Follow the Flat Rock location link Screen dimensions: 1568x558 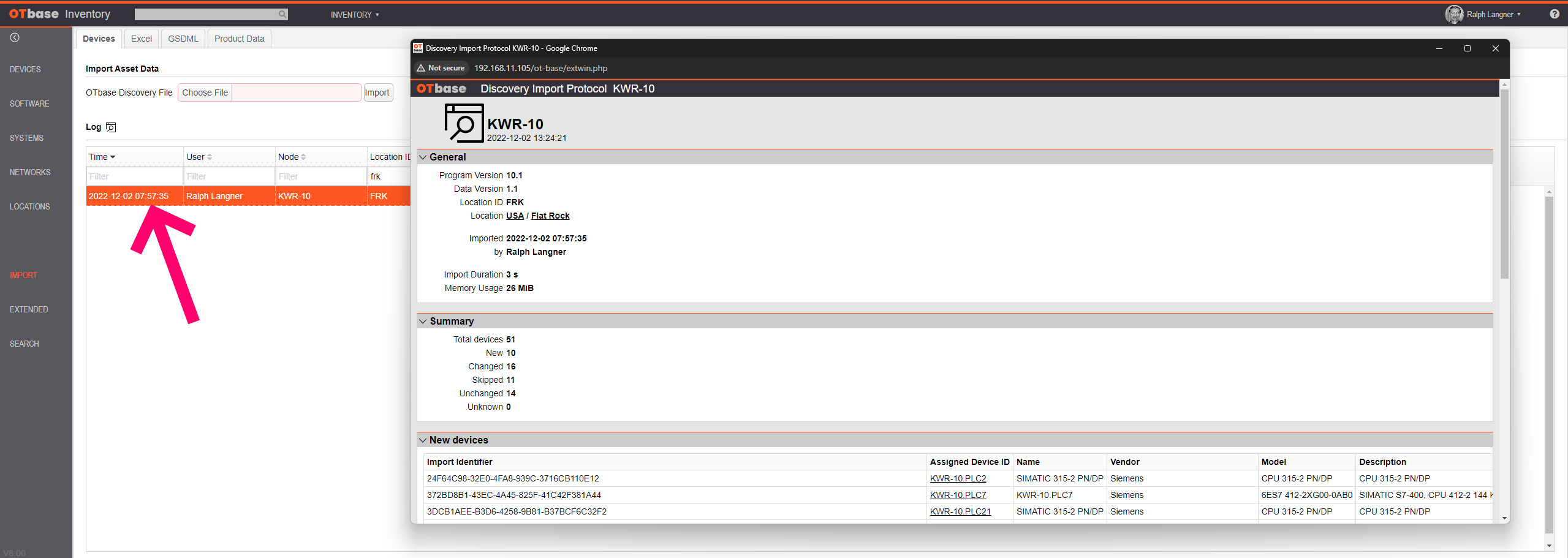550,216
